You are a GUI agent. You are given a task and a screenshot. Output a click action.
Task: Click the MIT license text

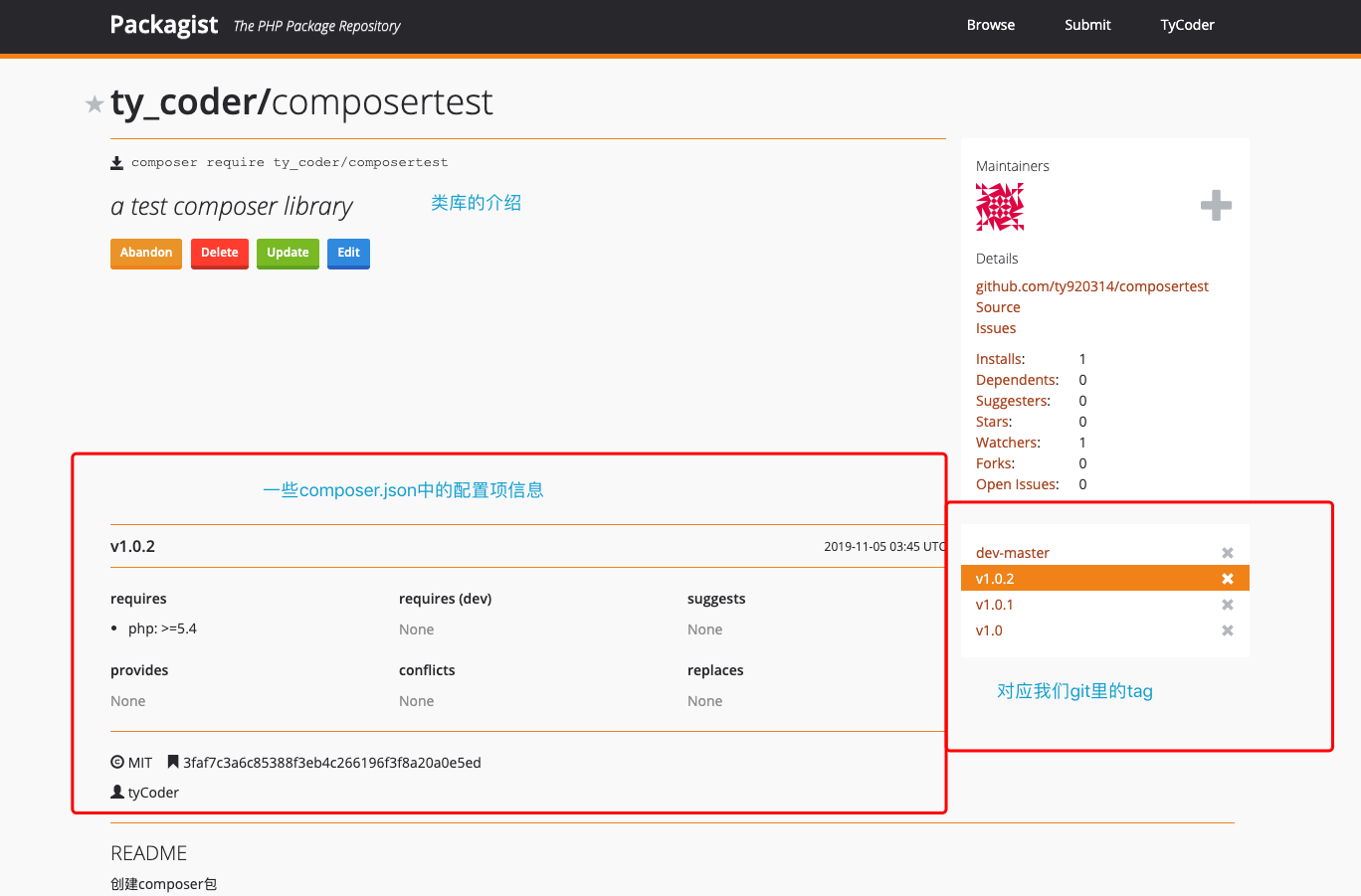(x=140, y=763)
